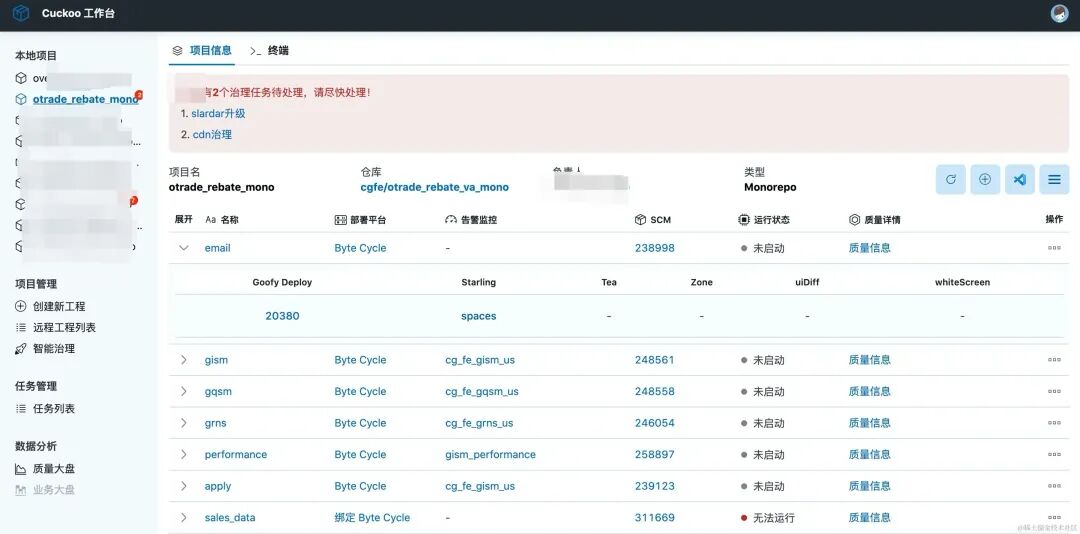Viewport: 1080px width, 534px height.
Task: Open 智能治理 in sidebar
Action: (54, 349)
